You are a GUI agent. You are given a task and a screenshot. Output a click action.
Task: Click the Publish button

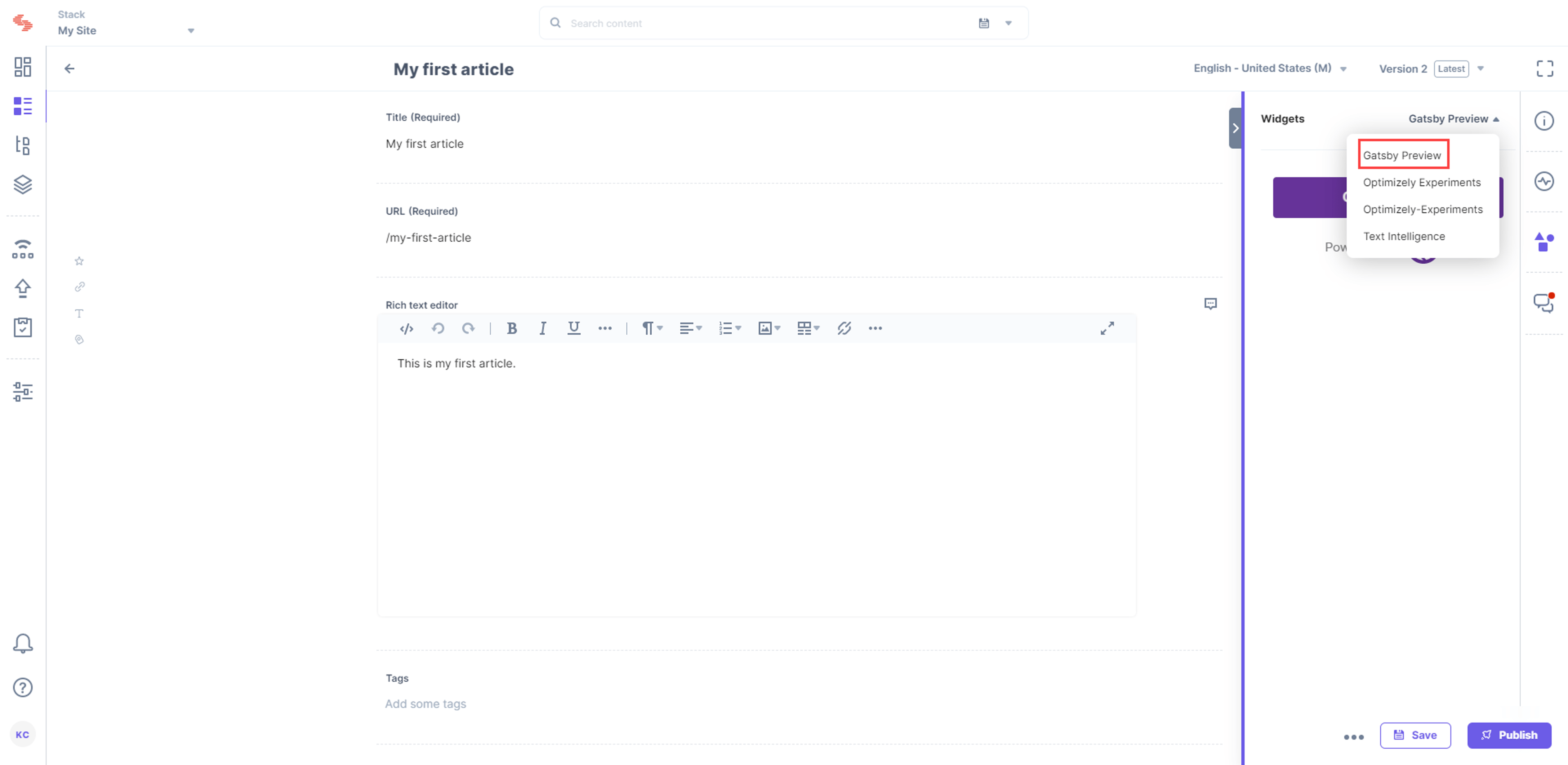[x=1509, y=735]
